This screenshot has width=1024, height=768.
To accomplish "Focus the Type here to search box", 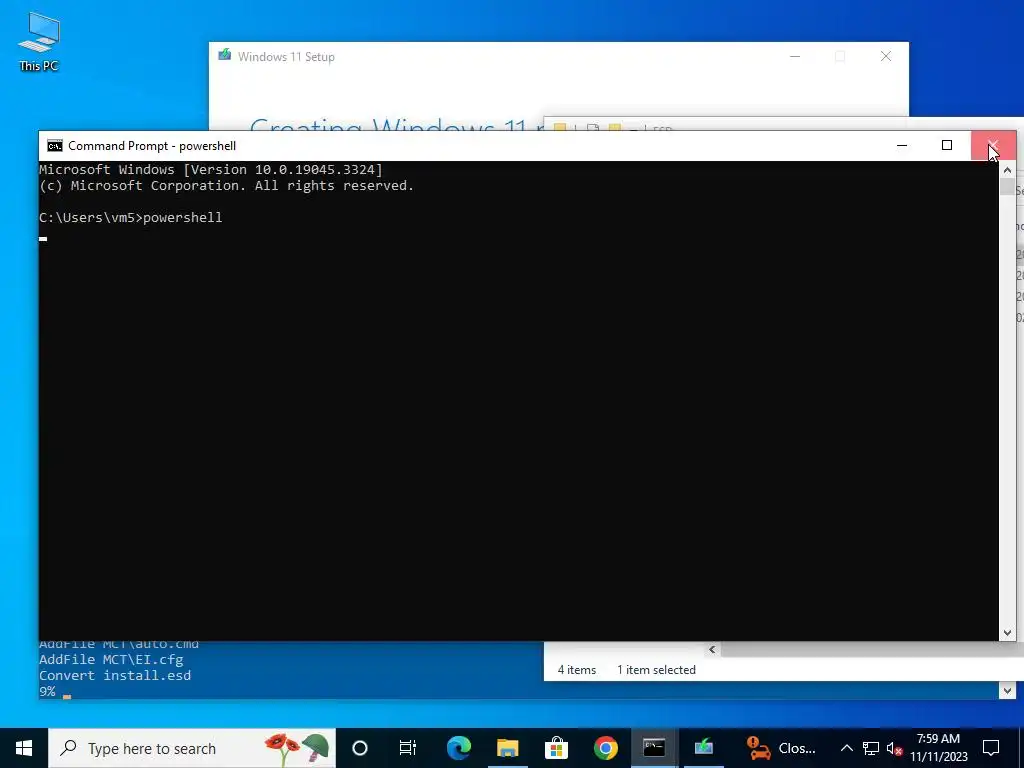I will click(192, 748).
